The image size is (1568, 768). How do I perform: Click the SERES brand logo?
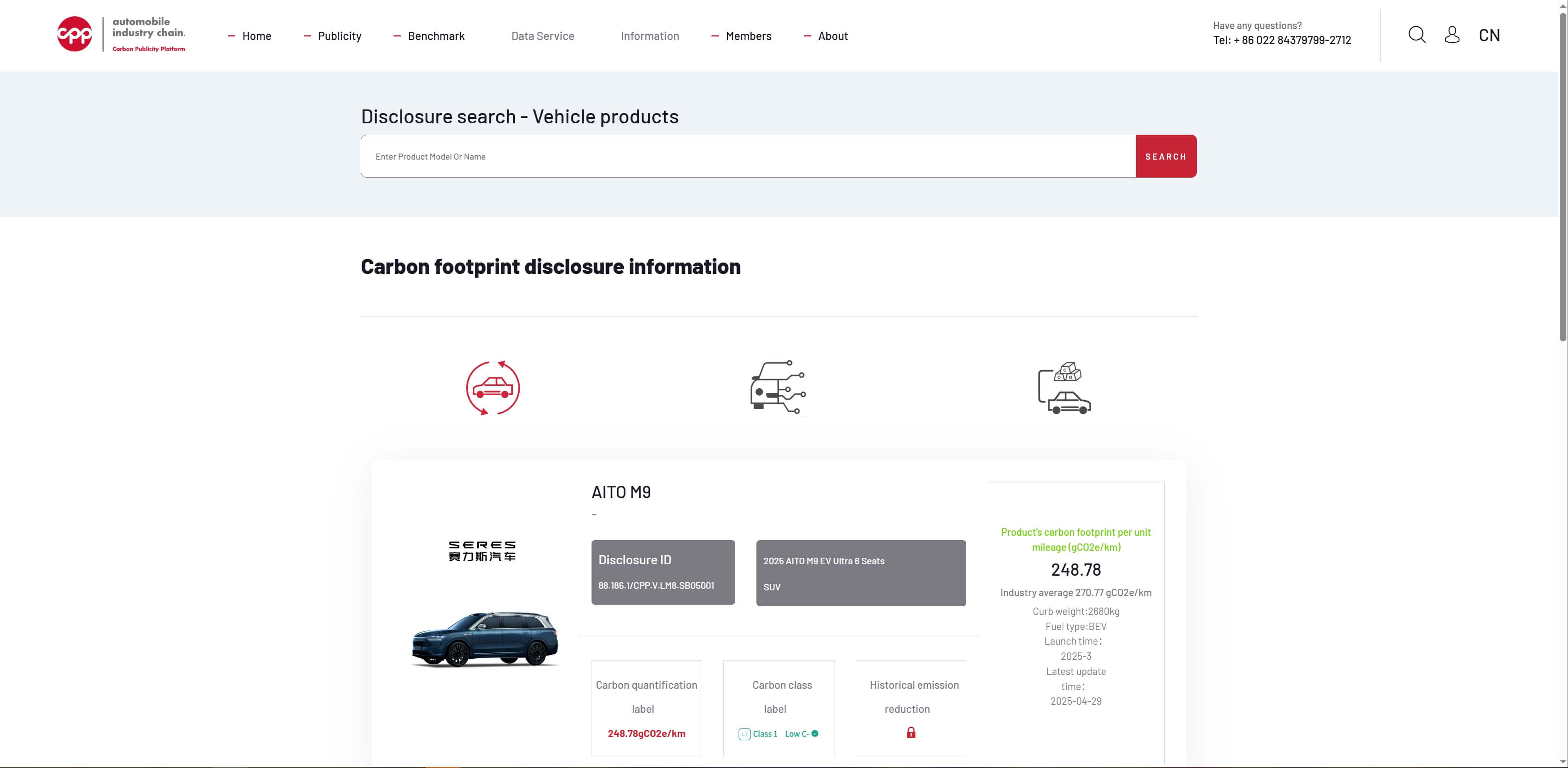[482, 551]
